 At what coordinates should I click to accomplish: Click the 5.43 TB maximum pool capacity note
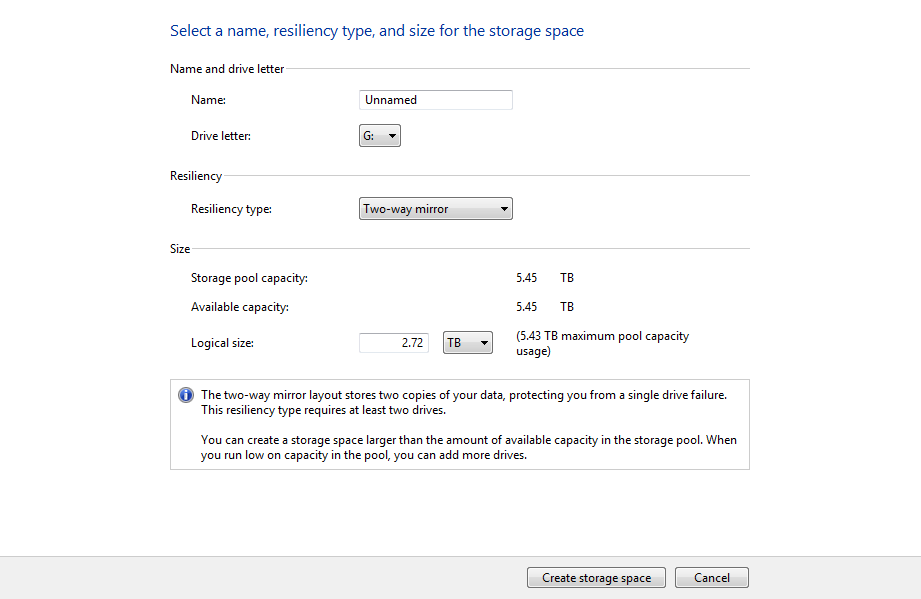602,344
